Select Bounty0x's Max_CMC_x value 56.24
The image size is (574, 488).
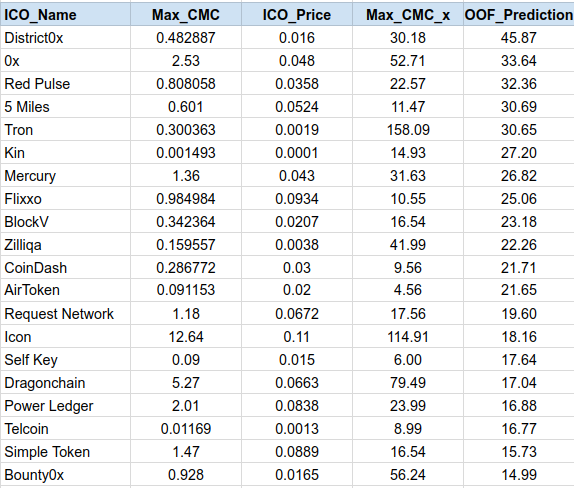click(x=408, y=474)
